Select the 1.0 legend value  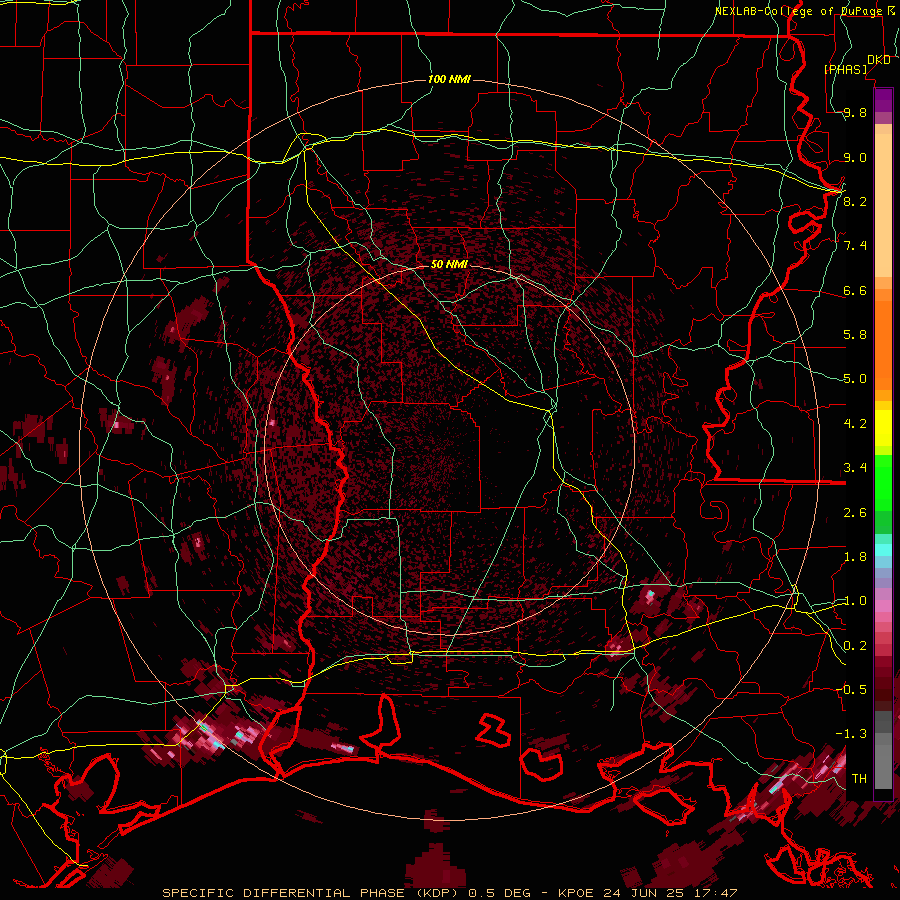pyautogui.click(x=855, y=601)
